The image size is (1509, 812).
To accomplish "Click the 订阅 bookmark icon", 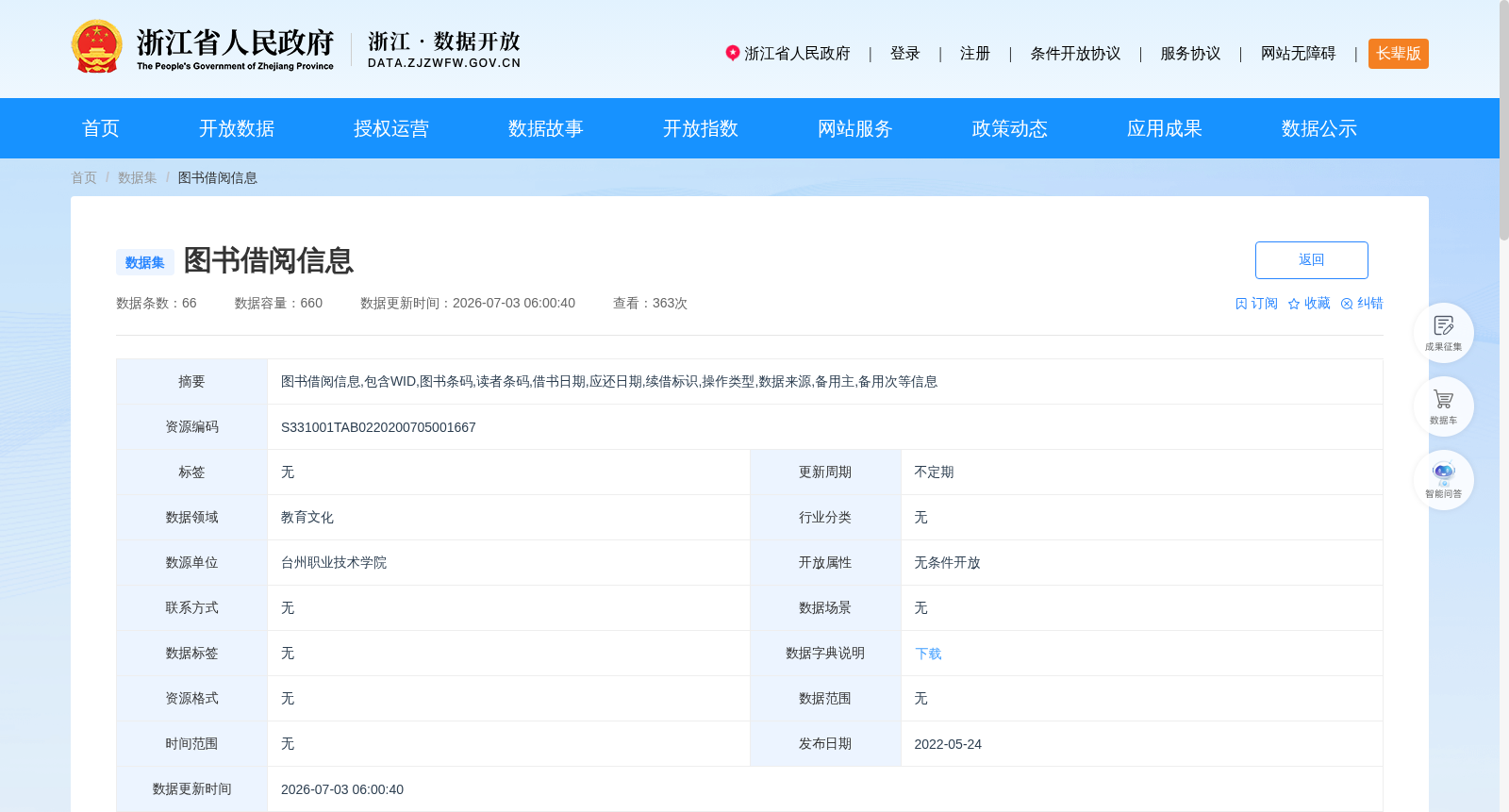I will pos(1241,304).
